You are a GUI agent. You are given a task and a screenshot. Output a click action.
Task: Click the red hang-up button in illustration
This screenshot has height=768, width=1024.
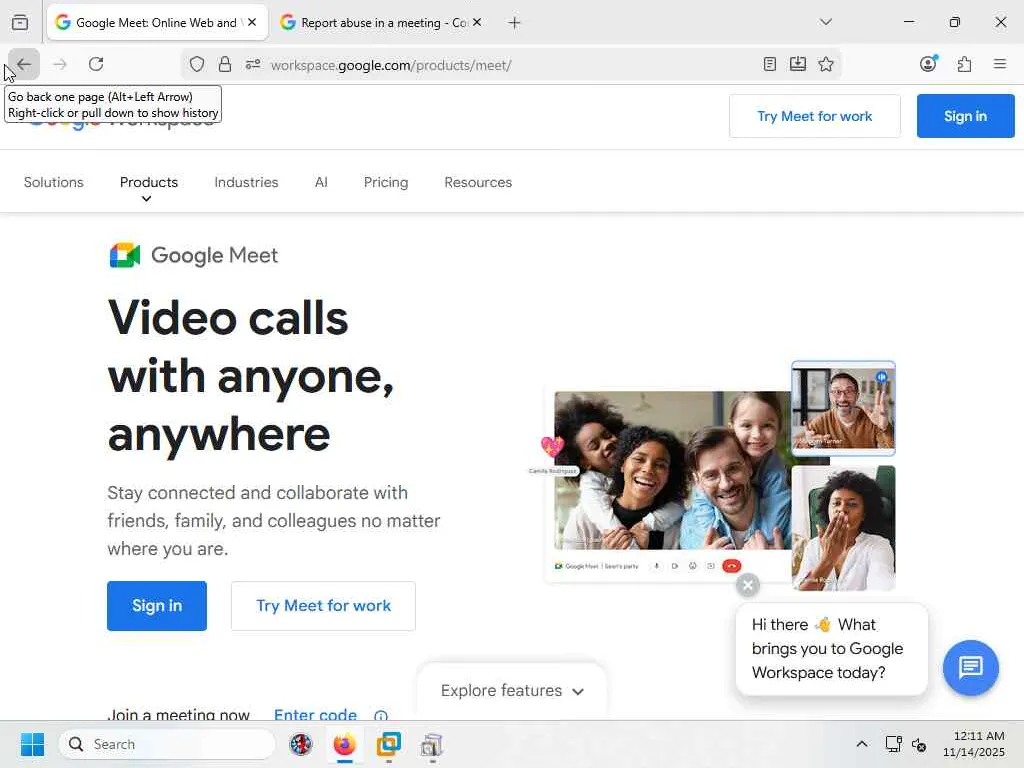(x=731, y=566)
